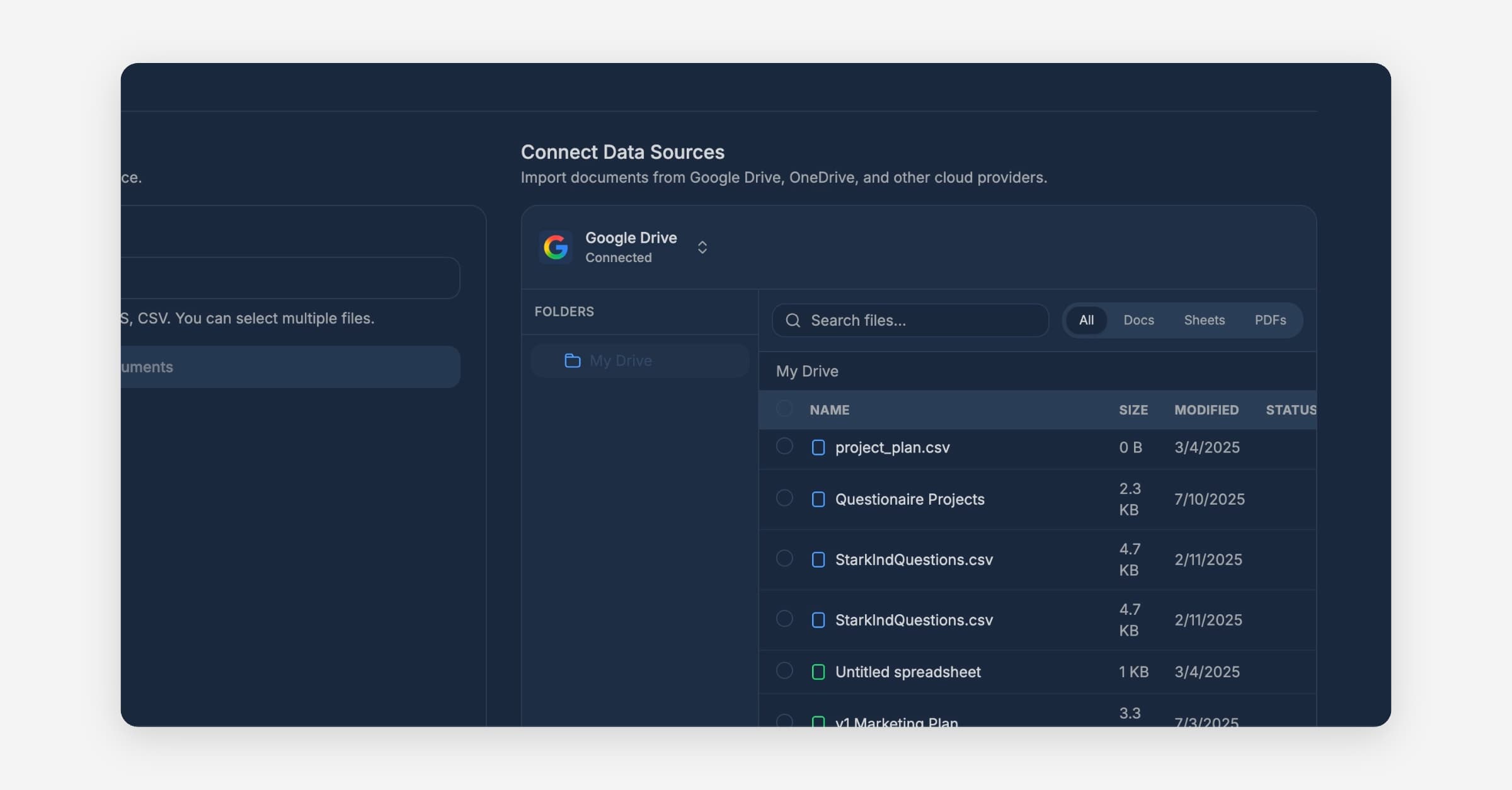
Task: Click the search magnifier icon
Action: [x=793, y=321]
